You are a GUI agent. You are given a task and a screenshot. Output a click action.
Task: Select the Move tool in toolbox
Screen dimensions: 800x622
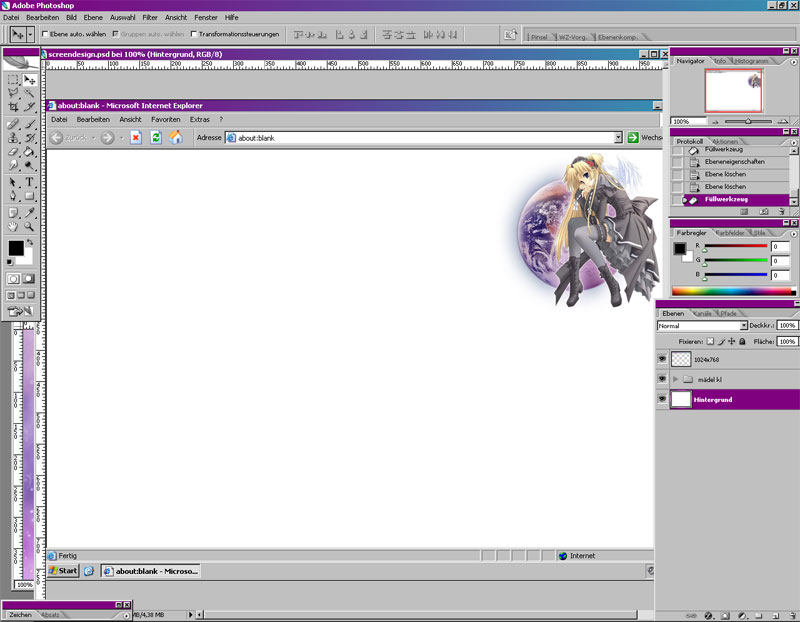tap(30, 80)
